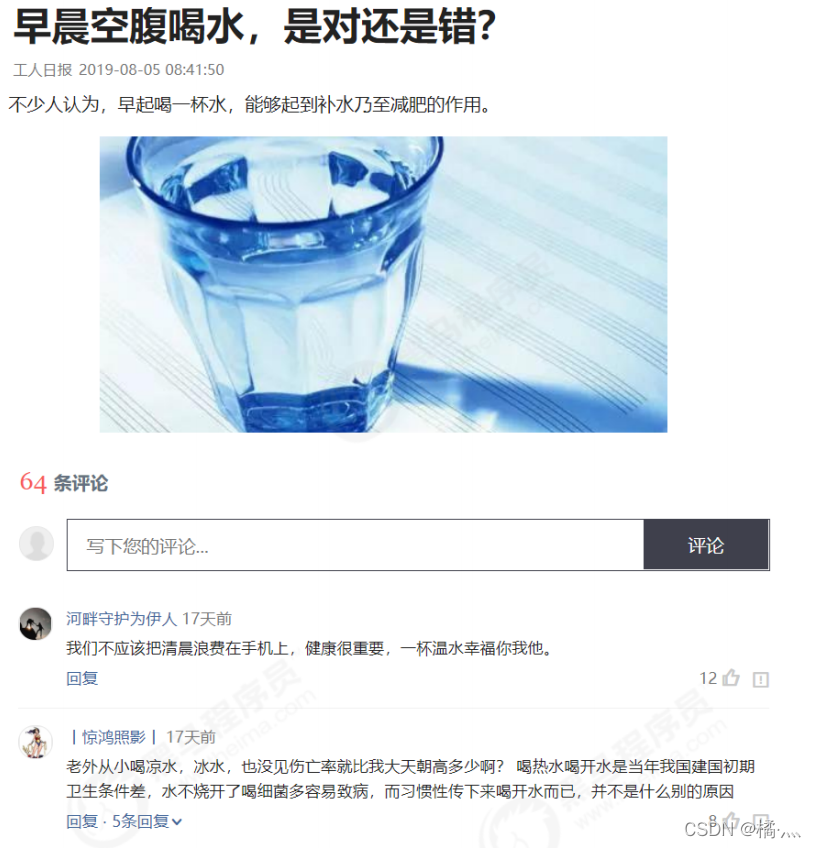
Task: Click the CSDN watermark text
Action: point(742,829)
